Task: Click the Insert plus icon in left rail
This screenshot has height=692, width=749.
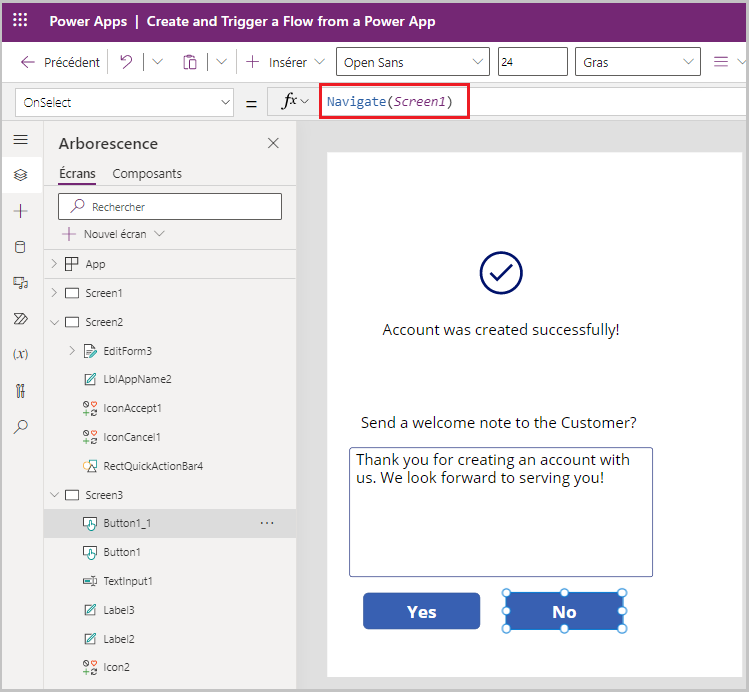Action: [21, 211]
